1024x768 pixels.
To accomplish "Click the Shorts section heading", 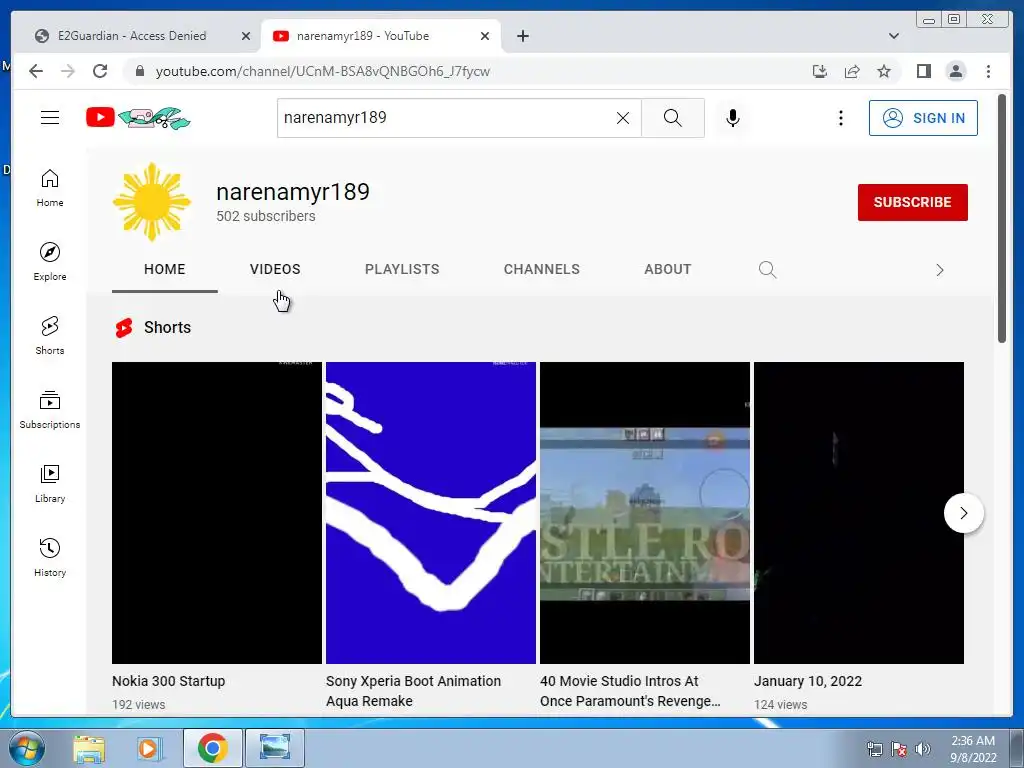I will tap(167, 327).
